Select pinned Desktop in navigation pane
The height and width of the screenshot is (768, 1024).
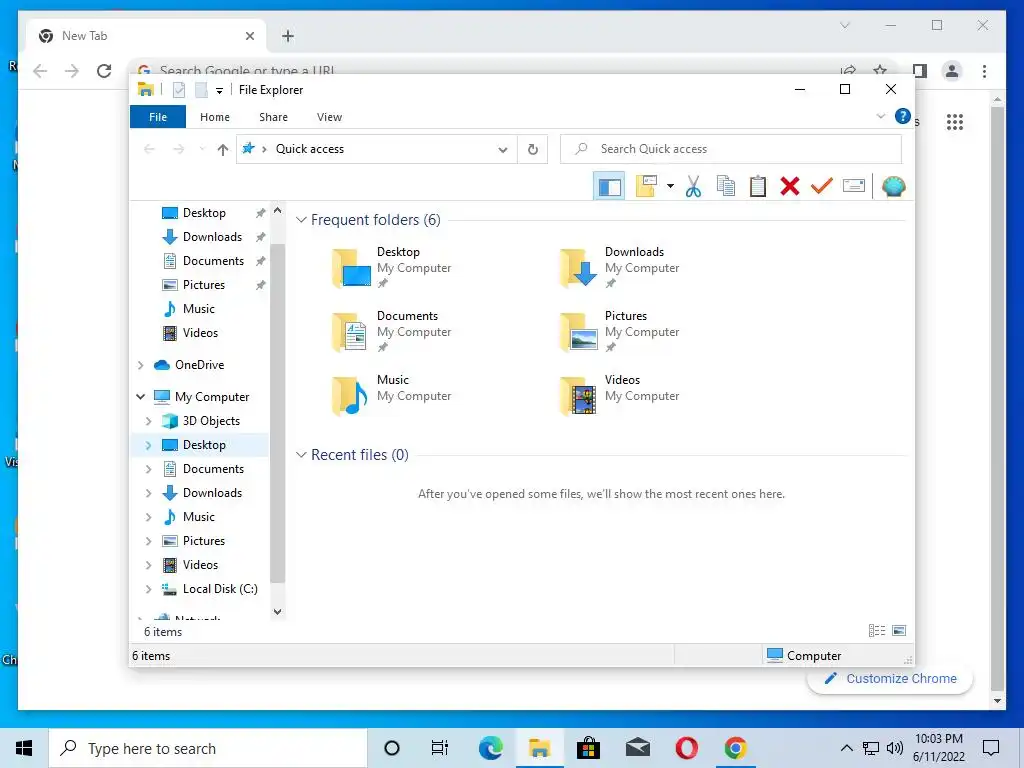(x=204, y=213)
